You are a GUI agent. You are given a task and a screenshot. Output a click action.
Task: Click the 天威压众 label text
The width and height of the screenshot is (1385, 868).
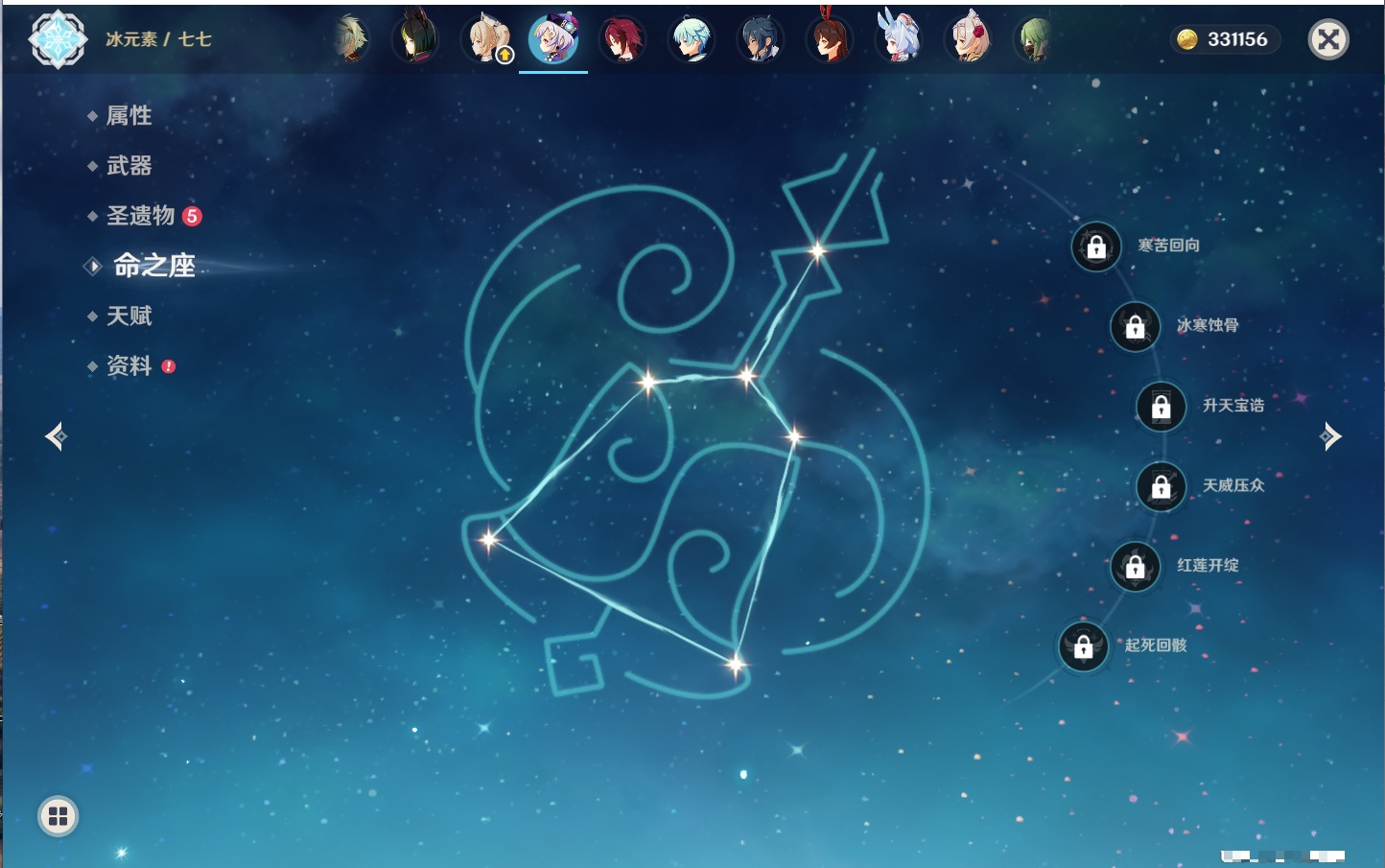[x=1233, y=485]
